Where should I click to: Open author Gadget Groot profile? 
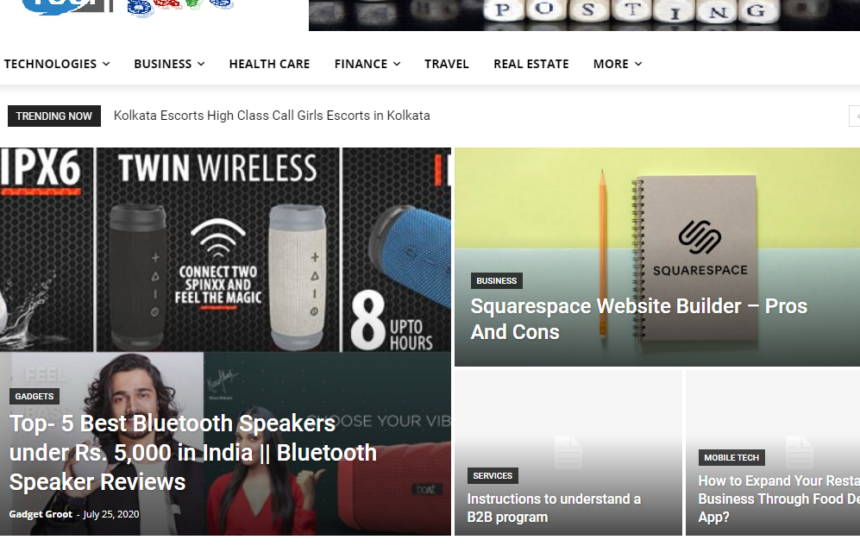click(x=41, y=514)
